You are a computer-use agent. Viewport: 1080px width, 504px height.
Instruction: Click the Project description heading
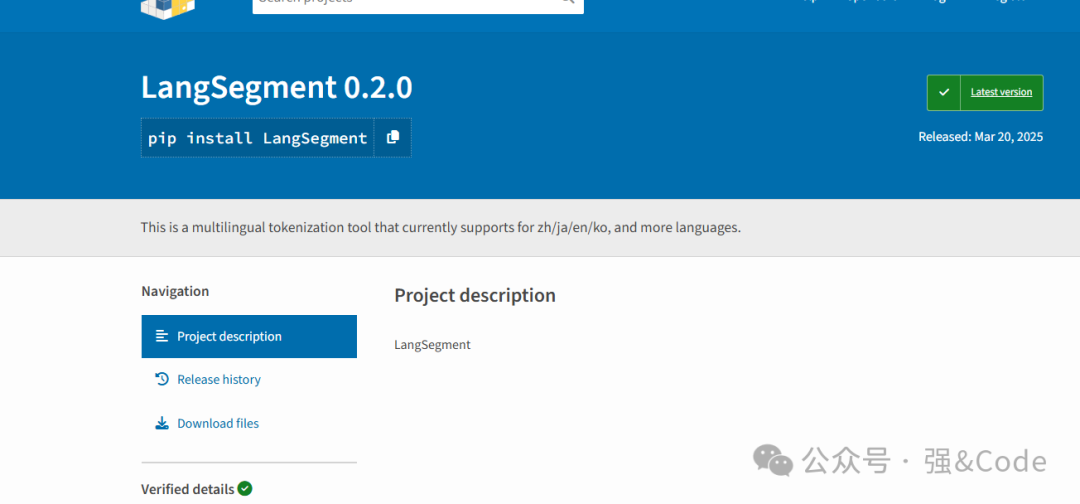pyautogui.click(x=475, y=295)
